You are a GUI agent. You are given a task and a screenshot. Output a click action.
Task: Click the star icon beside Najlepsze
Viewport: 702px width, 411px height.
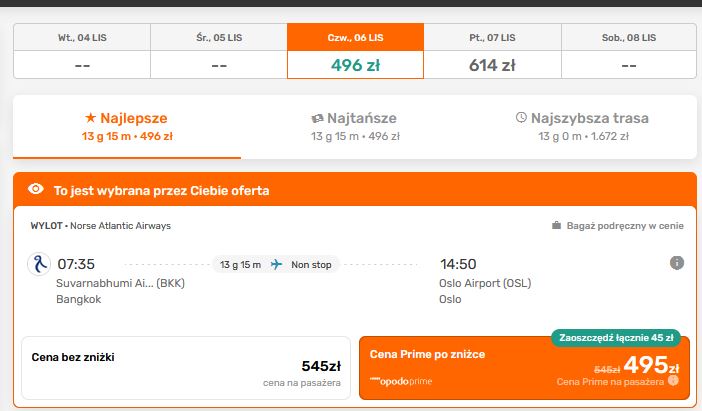pos(90,117)
